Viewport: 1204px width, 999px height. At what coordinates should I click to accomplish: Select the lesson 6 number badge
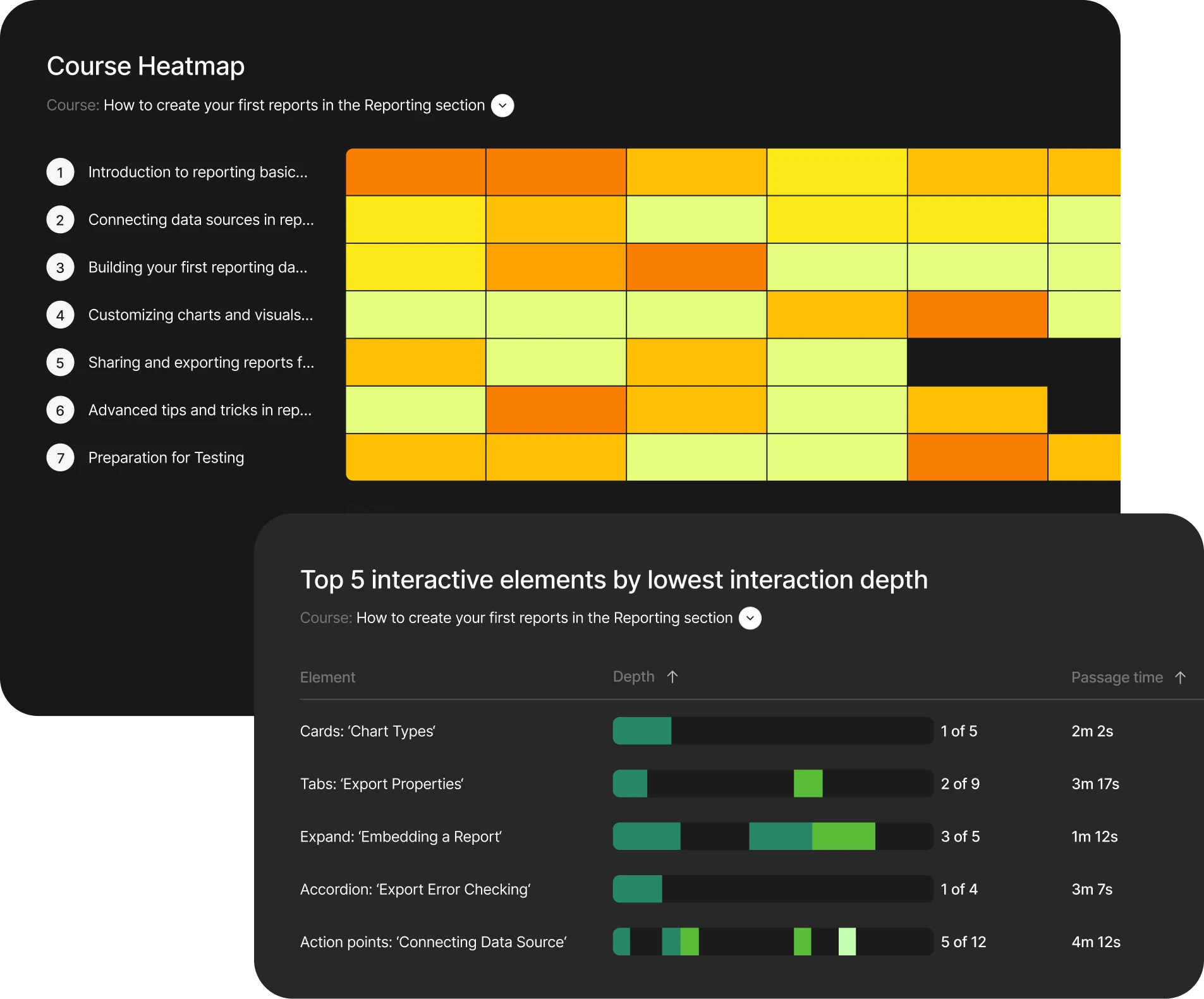[60, 410]
